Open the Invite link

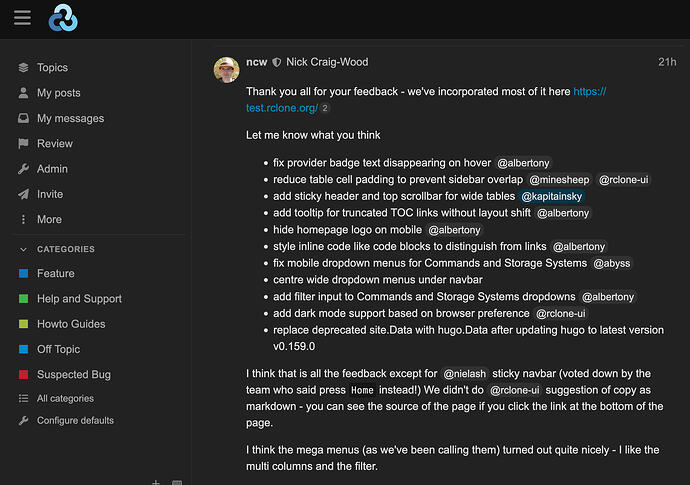coord(50,194)
